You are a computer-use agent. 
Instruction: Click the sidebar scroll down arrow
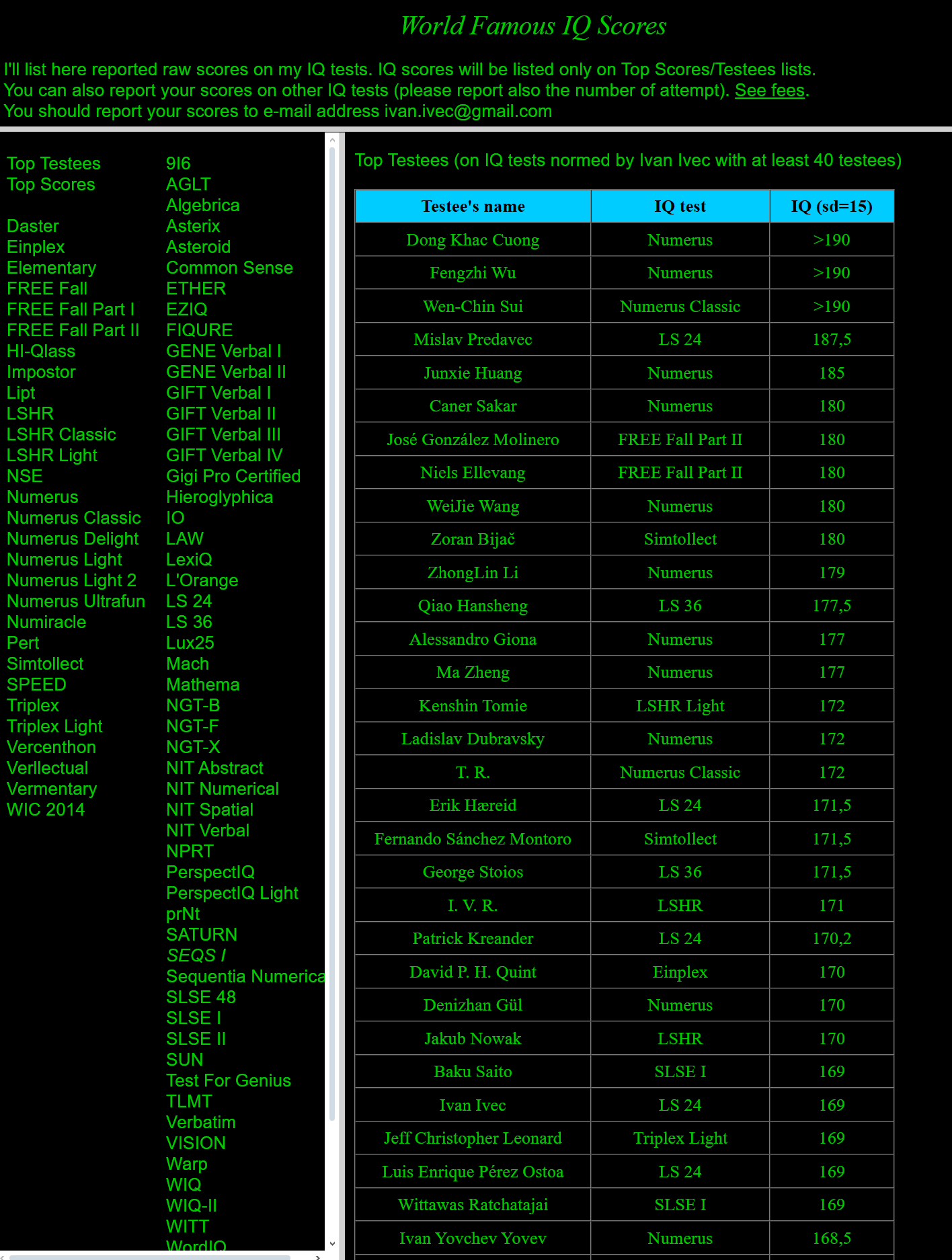click(x=331, y=1244)
